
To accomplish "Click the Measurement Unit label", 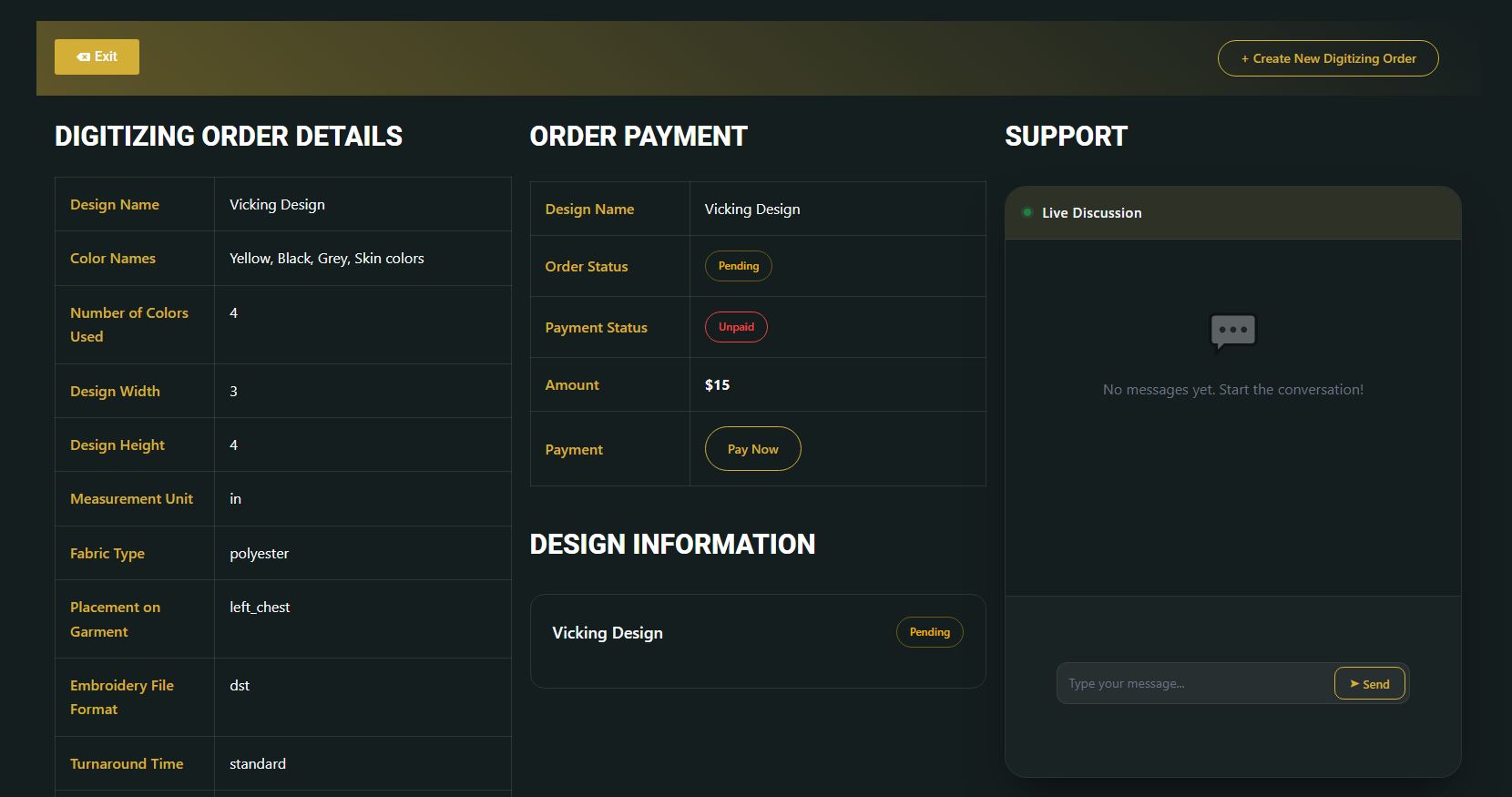I will [x=131, y=499].
